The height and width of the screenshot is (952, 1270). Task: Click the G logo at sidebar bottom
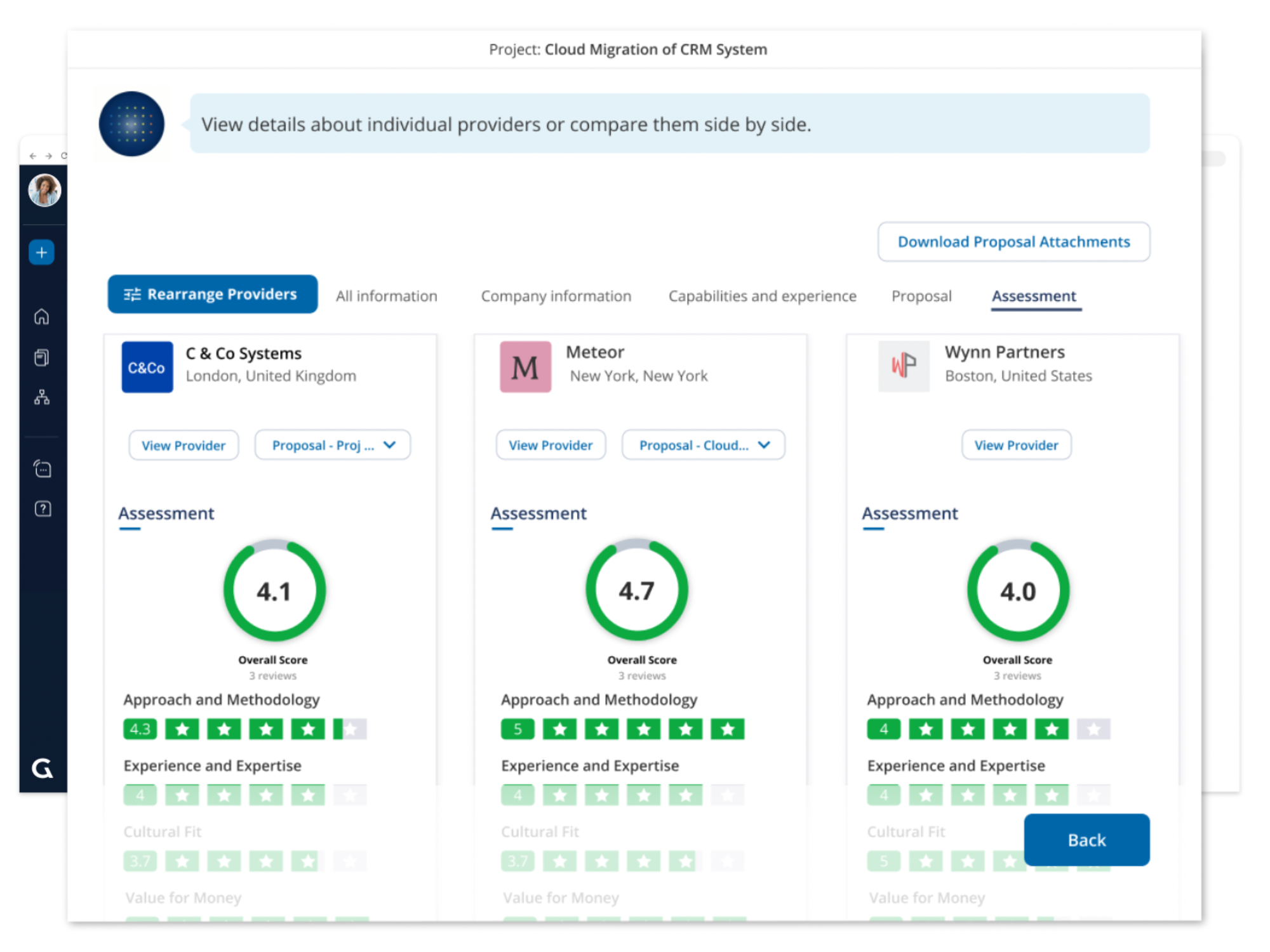point(43,769)
